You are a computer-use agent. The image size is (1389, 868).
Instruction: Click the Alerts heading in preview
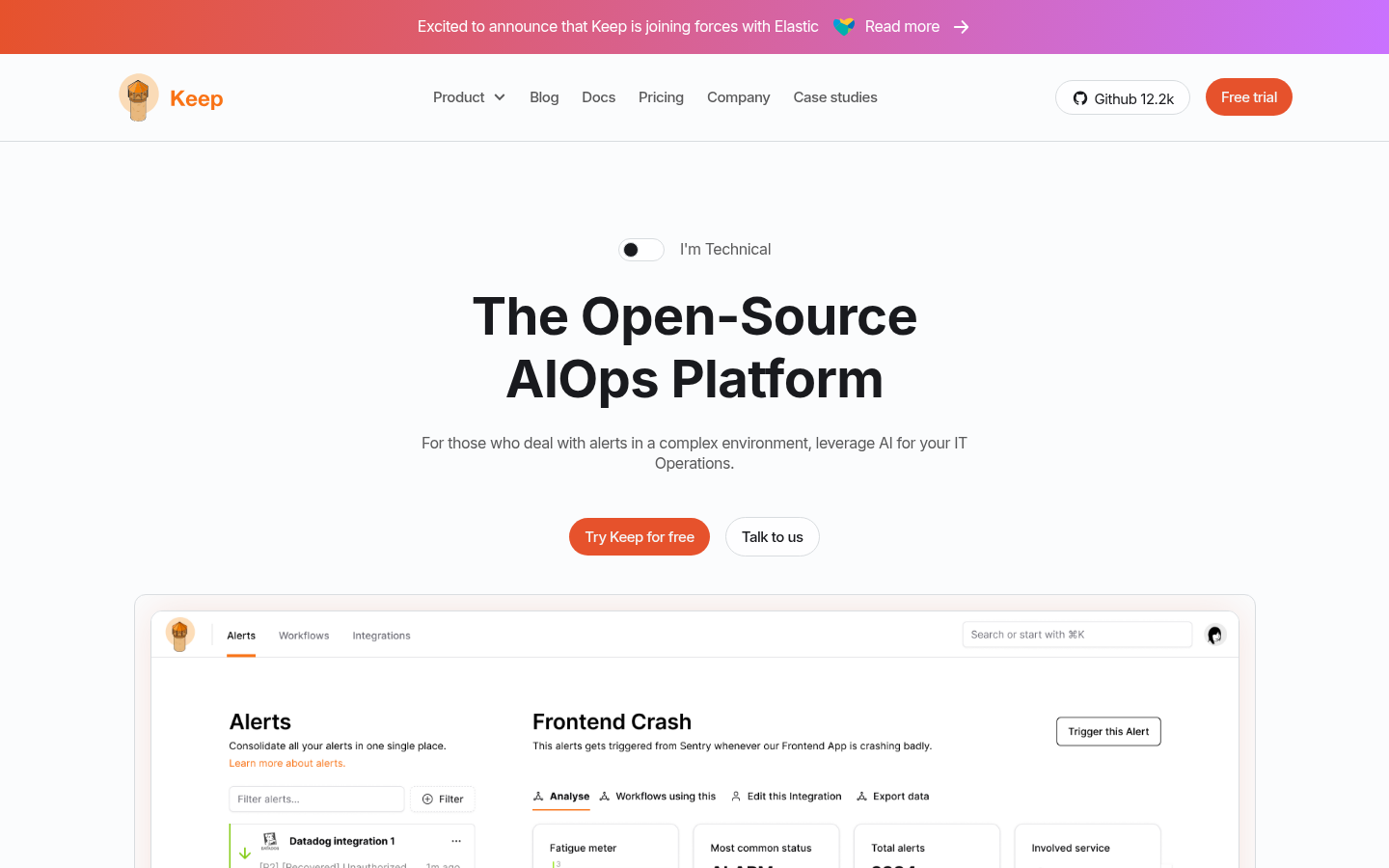[260, 722]
